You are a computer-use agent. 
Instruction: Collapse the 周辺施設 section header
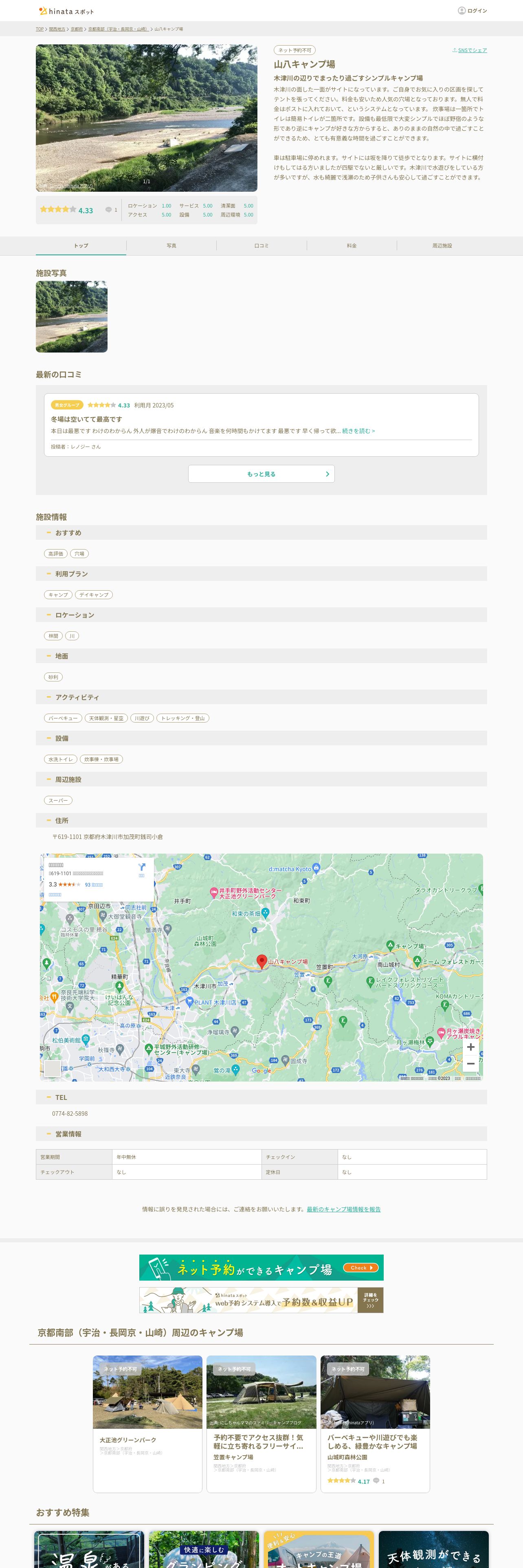click(x=261, y=779)
